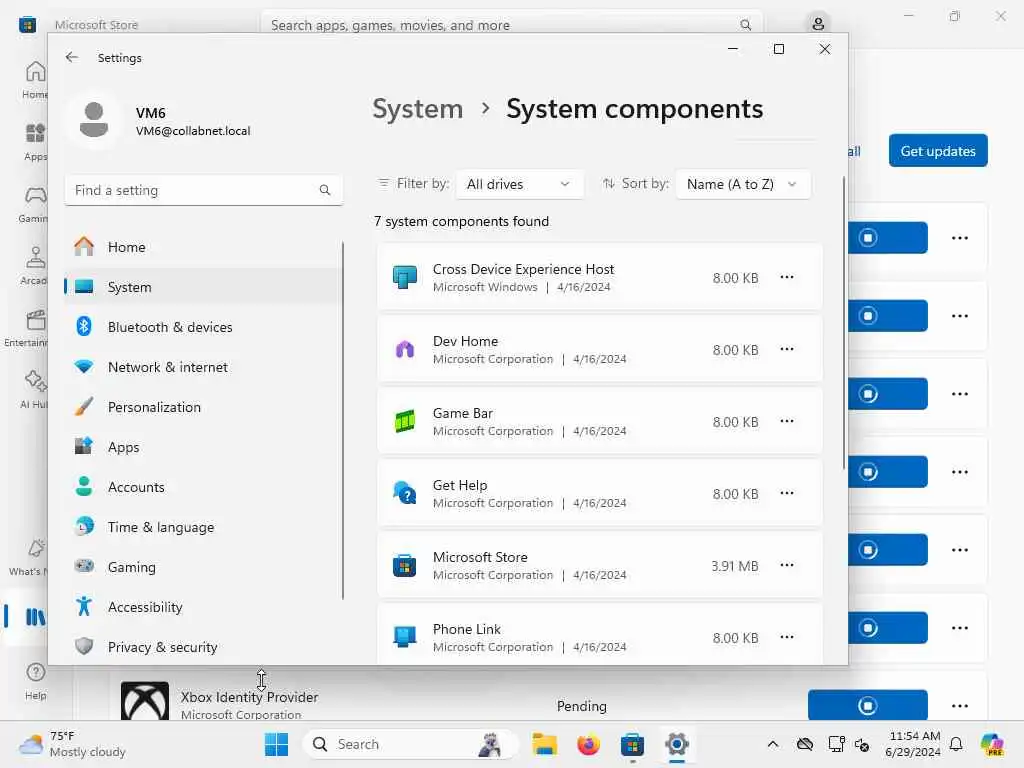Stop the first pending download in Store
This screenshot has height=768, width=1024.
[887, 237]
